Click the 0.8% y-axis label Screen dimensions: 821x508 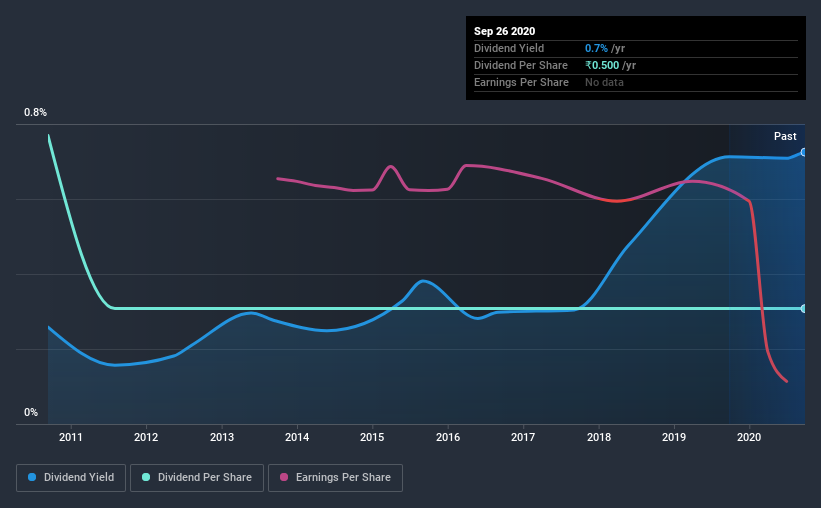(x=35, y=113)
